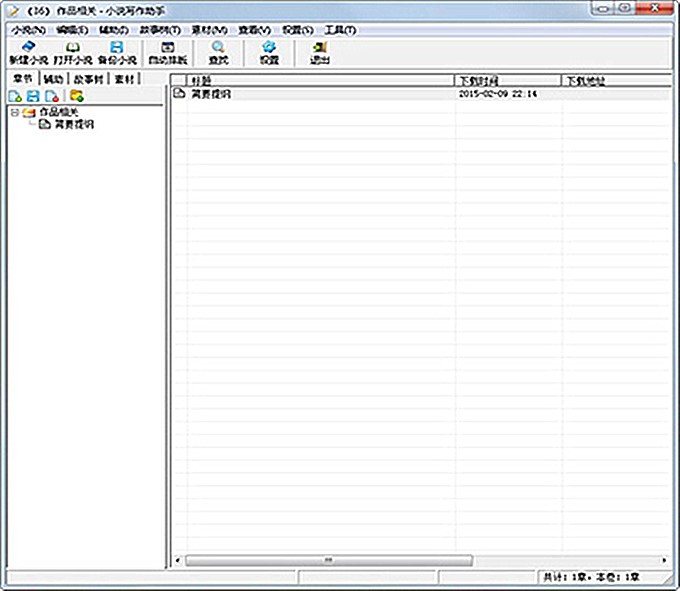Viewport: 680px width, 591px height.
Task: Sort by the 下载时间 column header
Action: [507, 80]
